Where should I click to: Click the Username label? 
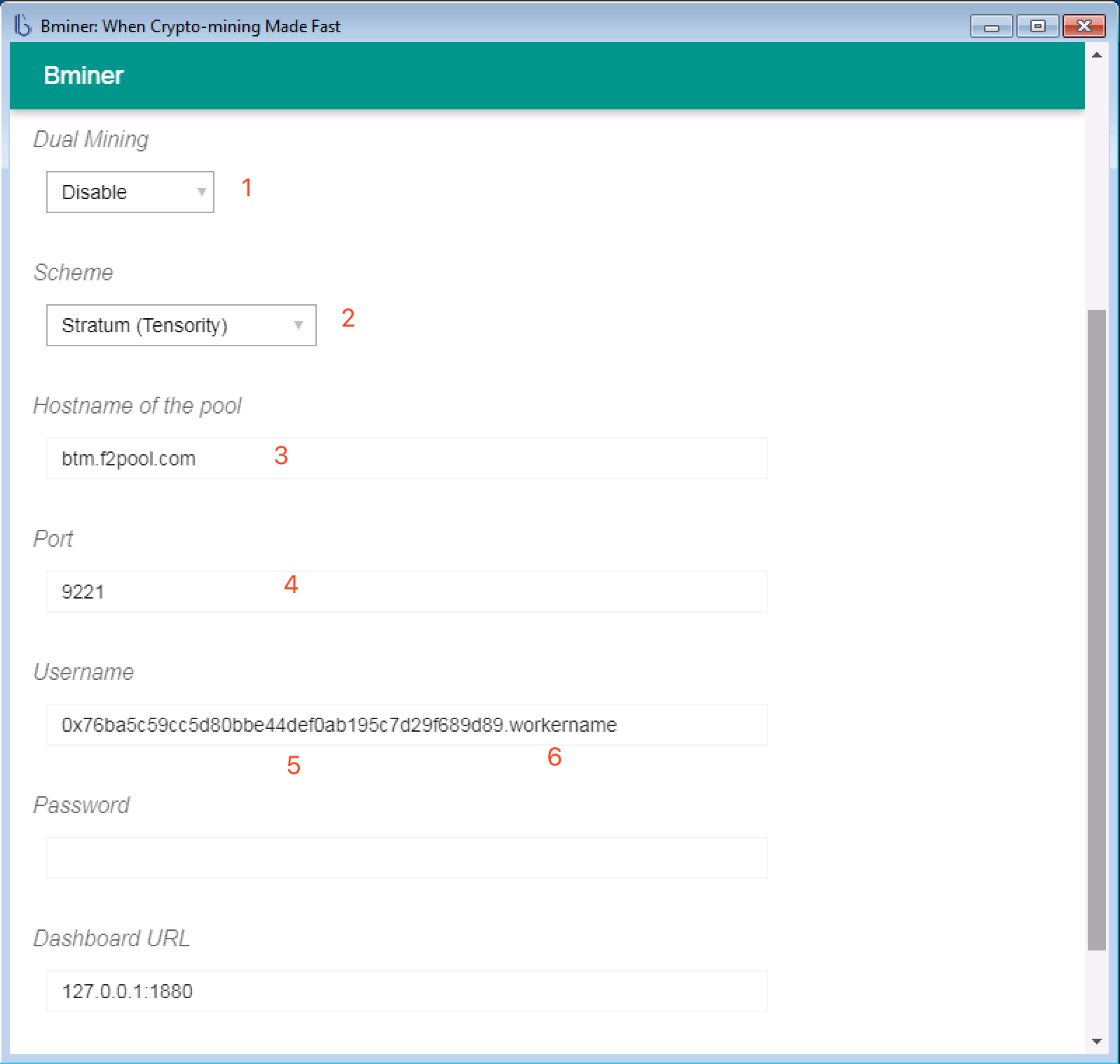(x=84, y=672)
